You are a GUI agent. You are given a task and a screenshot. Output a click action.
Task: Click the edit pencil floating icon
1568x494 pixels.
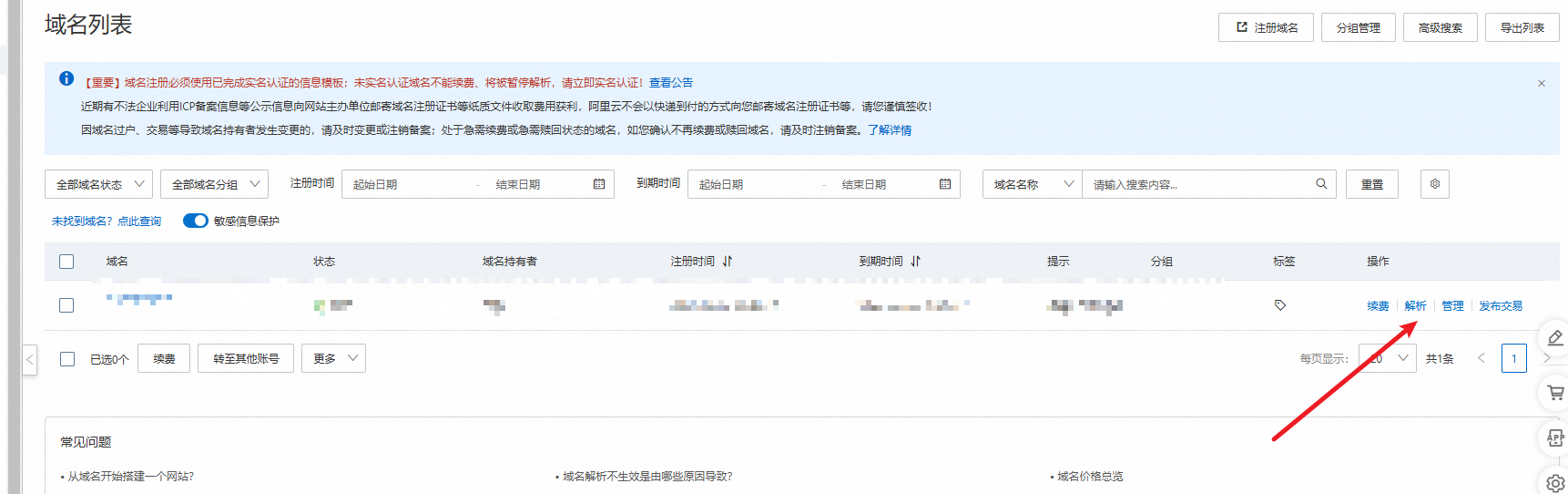click(x=1555, y=338)
